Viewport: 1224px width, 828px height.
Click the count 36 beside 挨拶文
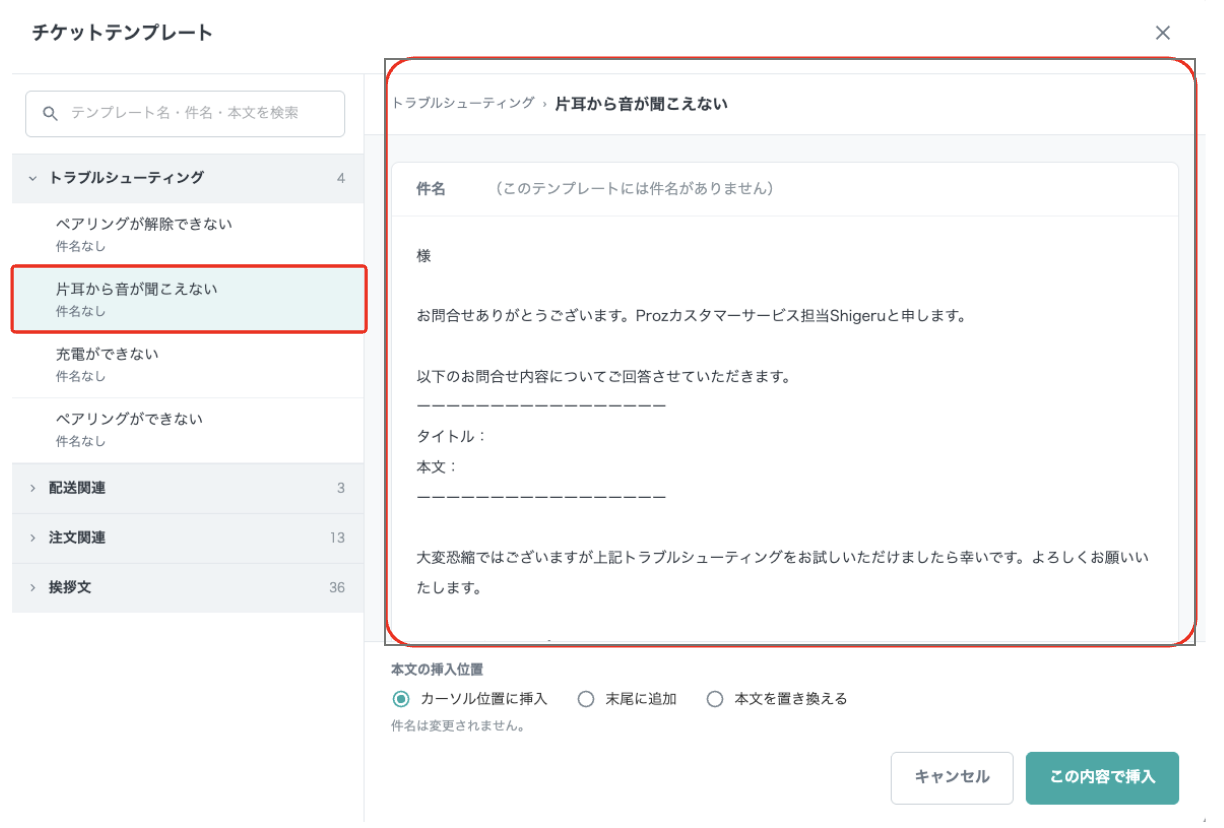coord(337,588)
